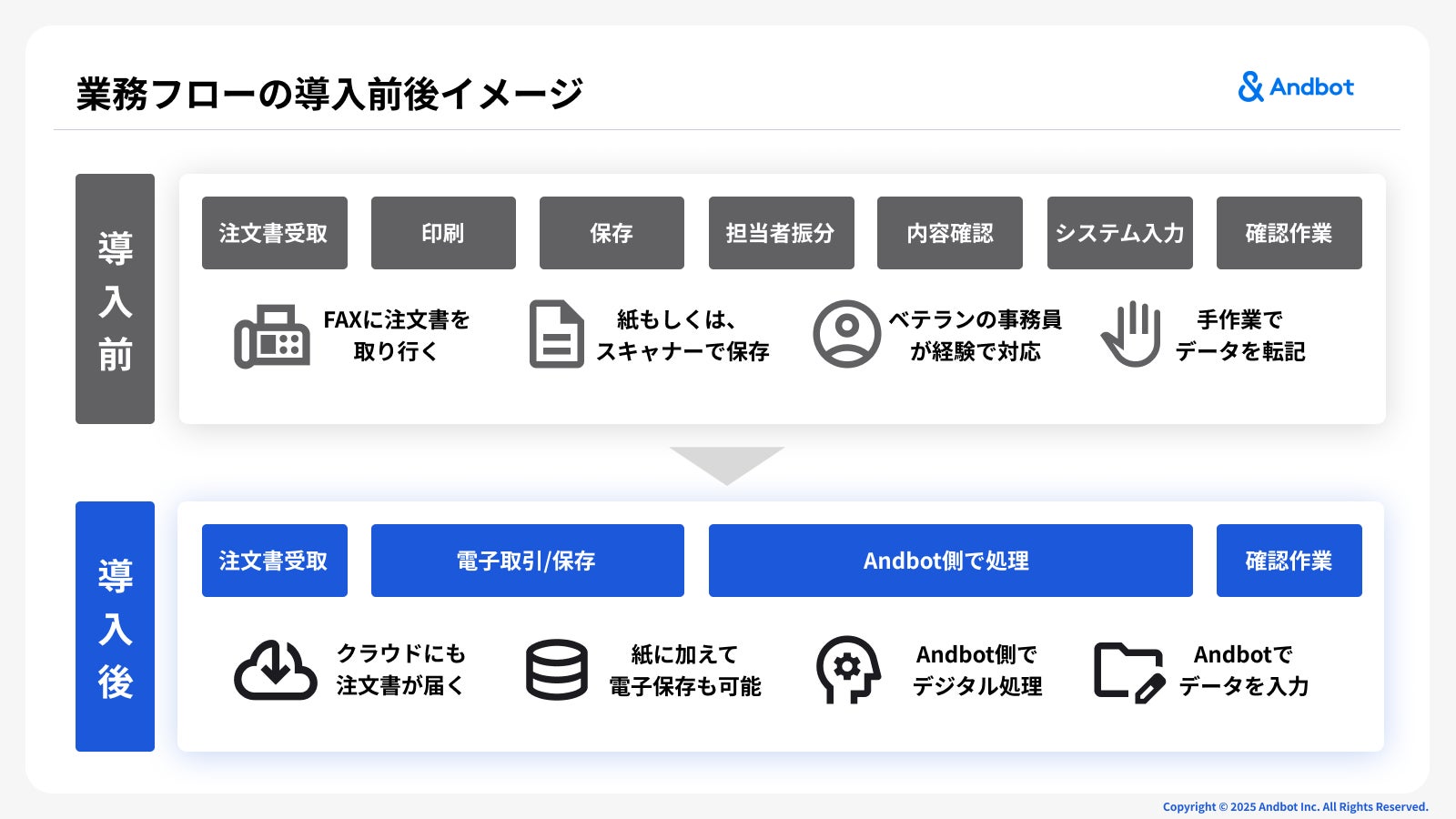
Task: Click the text 紙に加えて電子保存も可能
Action: [x=685, y=670]
